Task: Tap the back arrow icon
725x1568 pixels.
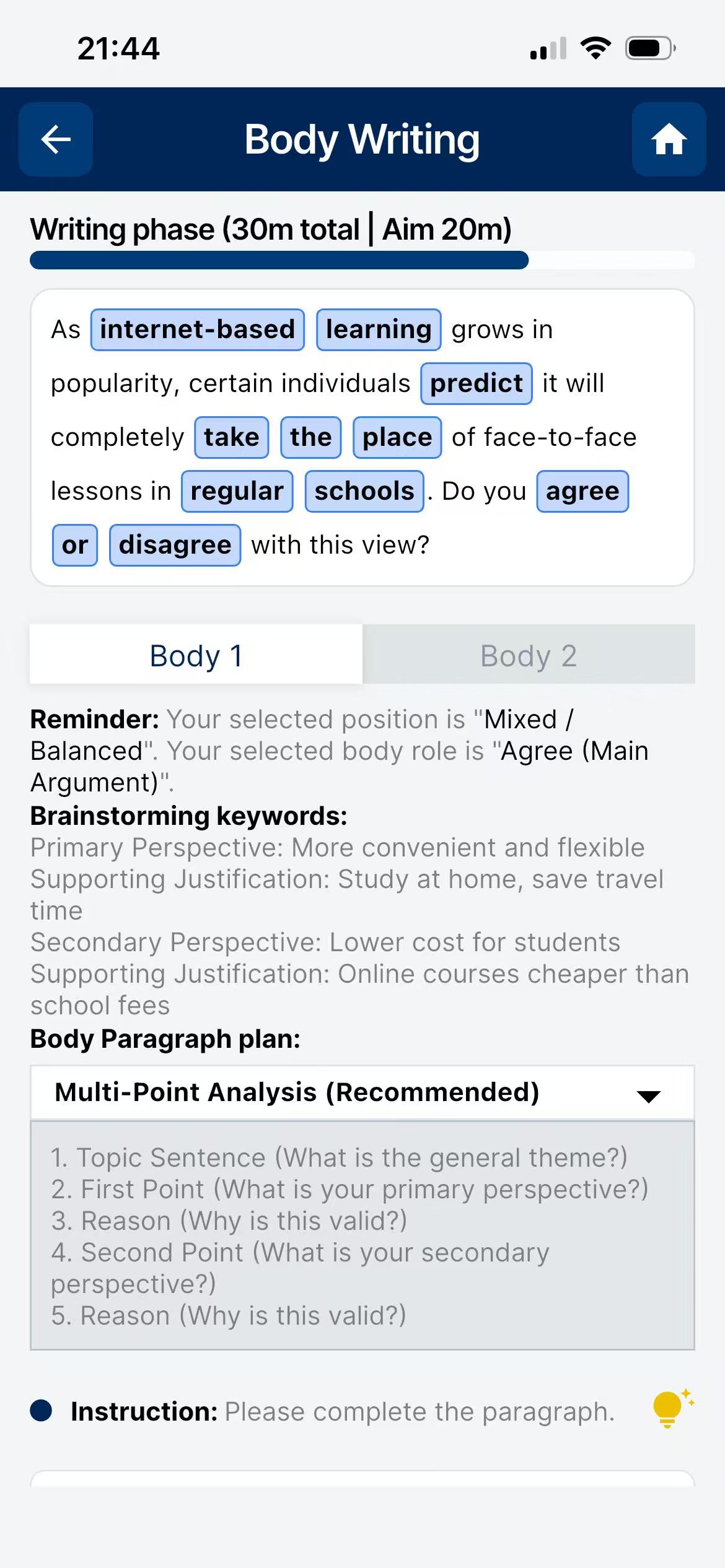Action: [x=56, y=139]
